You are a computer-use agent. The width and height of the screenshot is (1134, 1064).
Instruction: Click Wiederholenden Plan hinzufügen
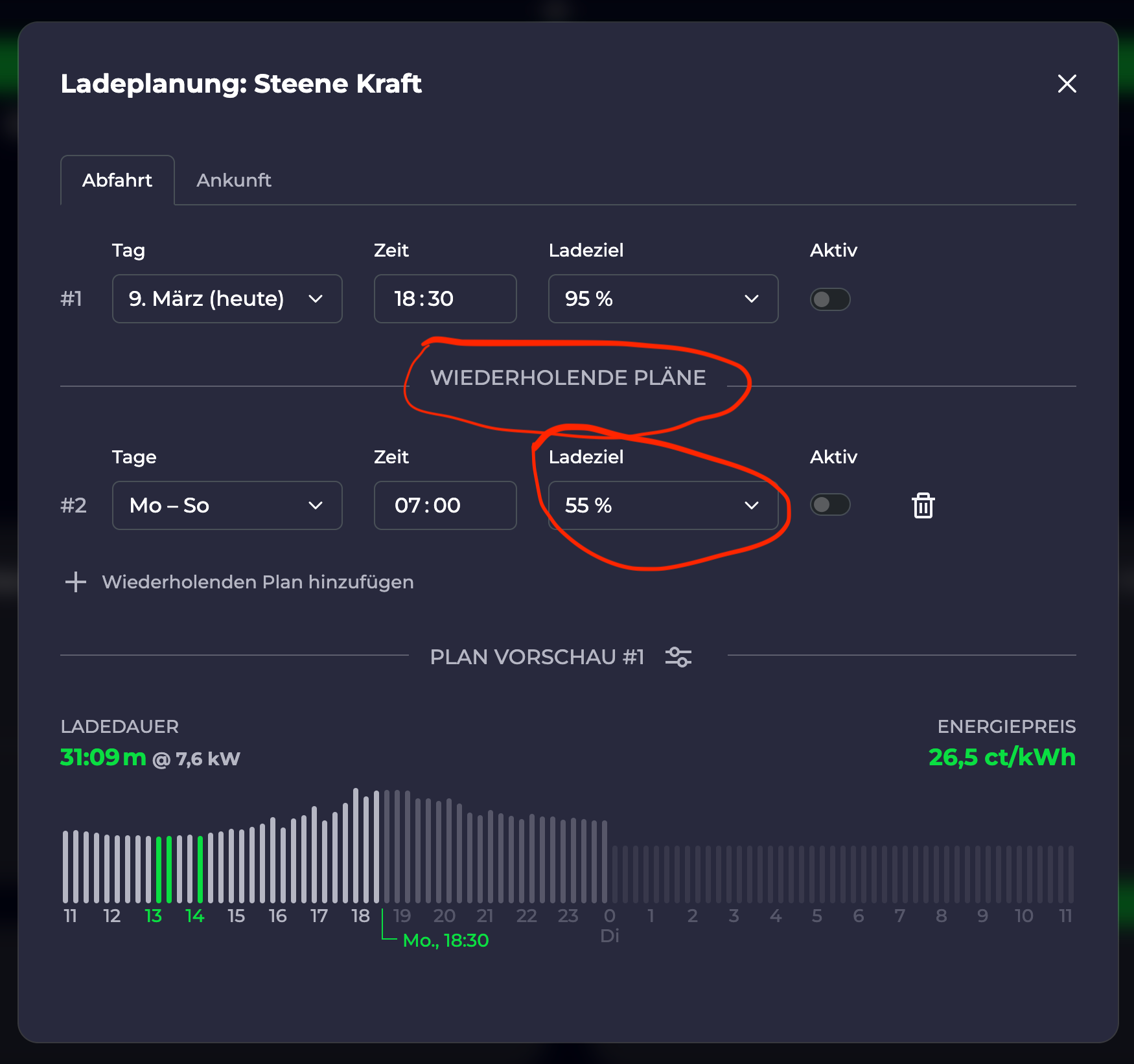point(257,582)
